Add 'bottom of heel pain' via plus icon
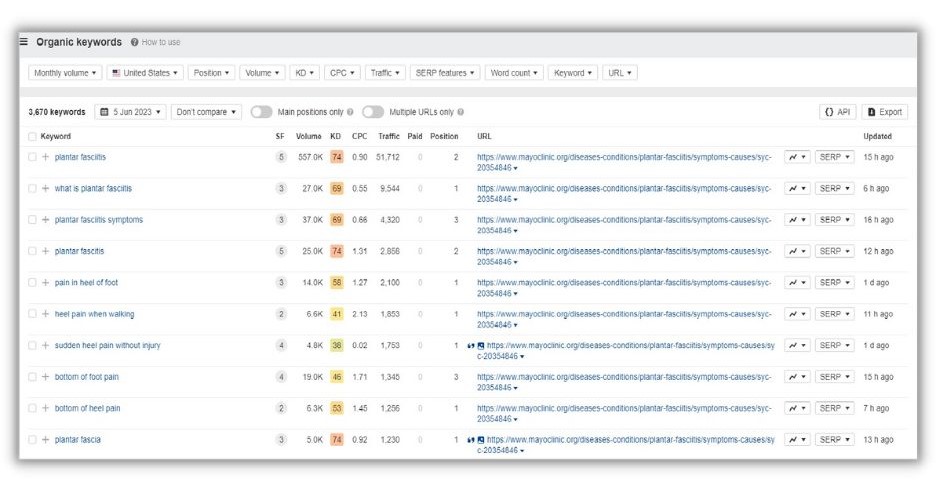936x484 pixels. click(x=45, y=408)
